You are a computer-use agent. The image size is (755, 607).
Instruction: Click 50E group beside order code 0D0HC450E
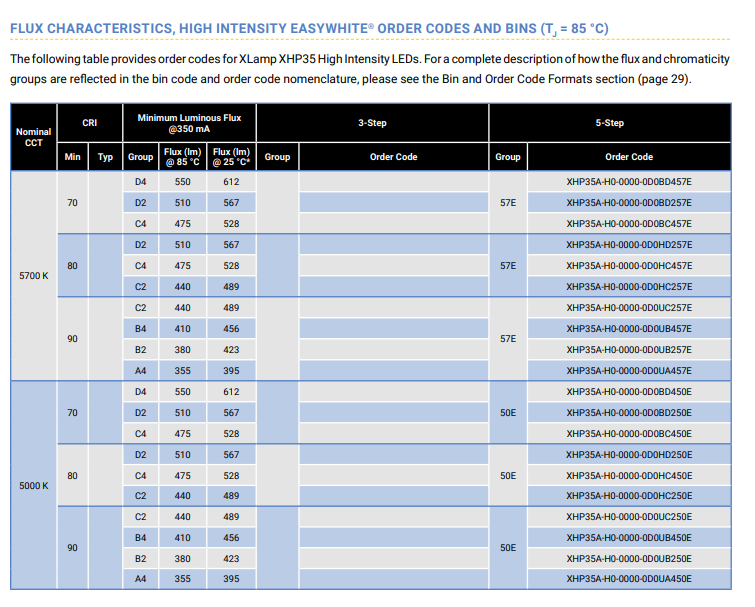click(x=508, y=476)
